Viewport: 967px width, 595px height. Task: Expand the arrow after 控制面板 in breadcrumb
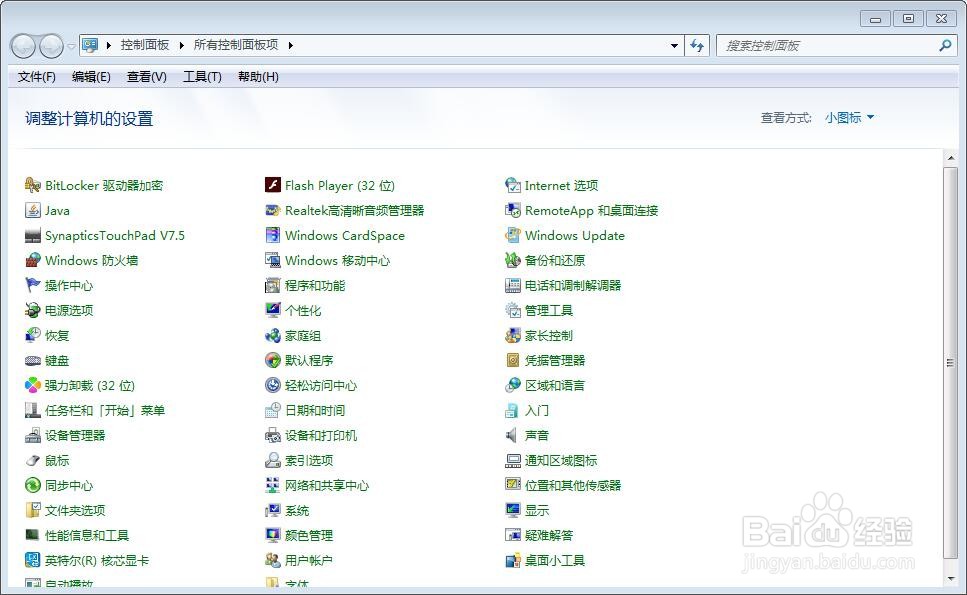181,45
